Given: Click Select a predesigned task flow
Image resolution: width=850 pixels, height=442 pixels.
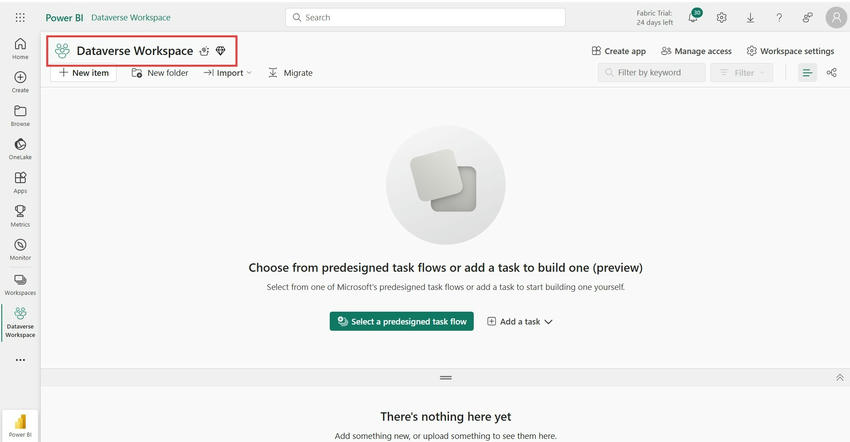Looking at the screenshot, I should pyautogui.click(x=402, y=322).
